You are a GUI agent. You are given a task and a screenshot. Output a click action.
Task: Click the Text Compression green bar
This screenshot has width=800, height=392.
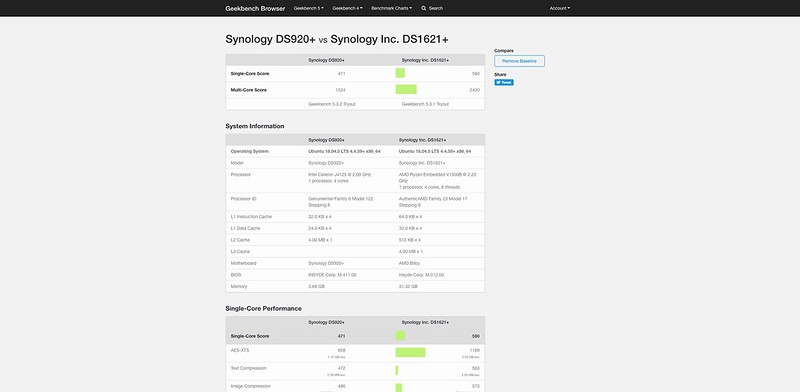tap(396, 370)
